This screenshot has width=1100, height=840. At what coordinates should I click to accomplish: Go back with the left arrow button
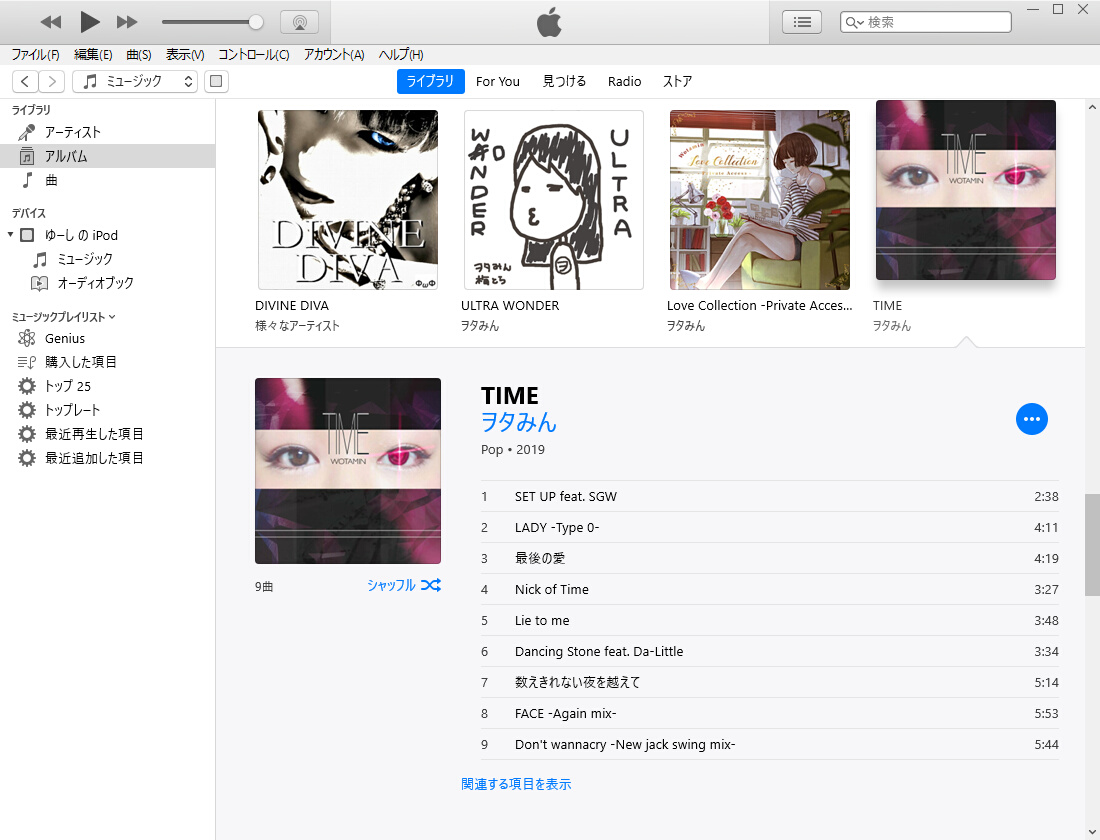pyautogui.click(x=25, y=81)
